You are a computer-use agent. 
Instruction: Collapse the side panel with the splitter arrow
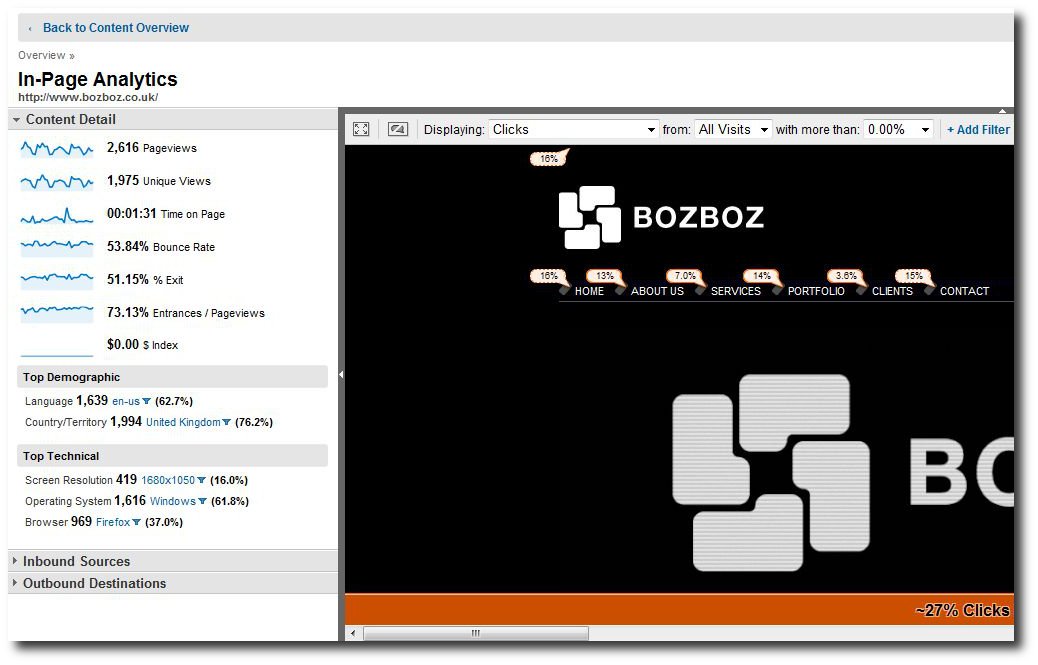pos(341,375)
